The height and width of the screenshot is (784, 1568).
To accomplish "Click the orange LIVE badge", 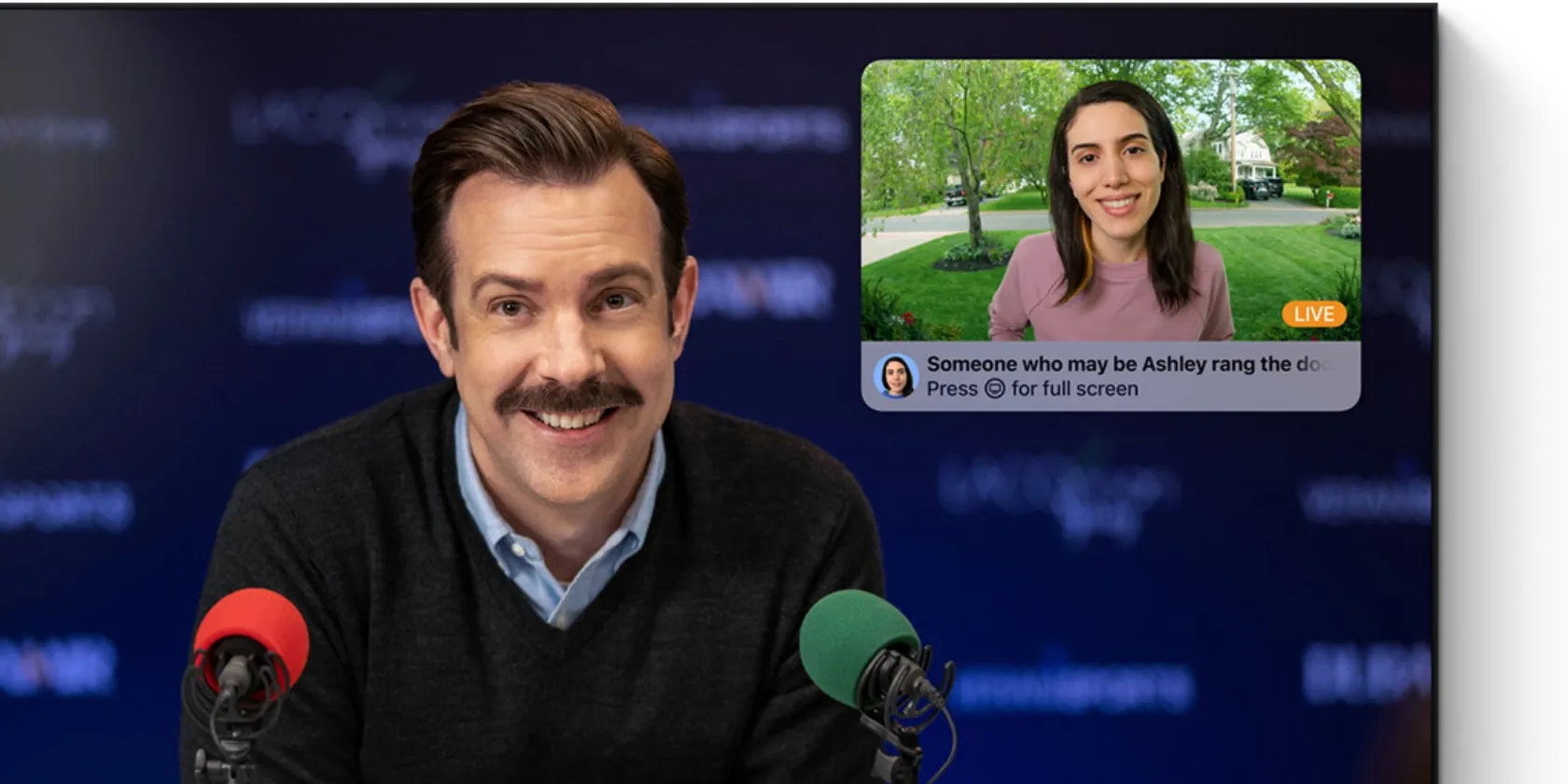I will click(x=1313, y=314).
